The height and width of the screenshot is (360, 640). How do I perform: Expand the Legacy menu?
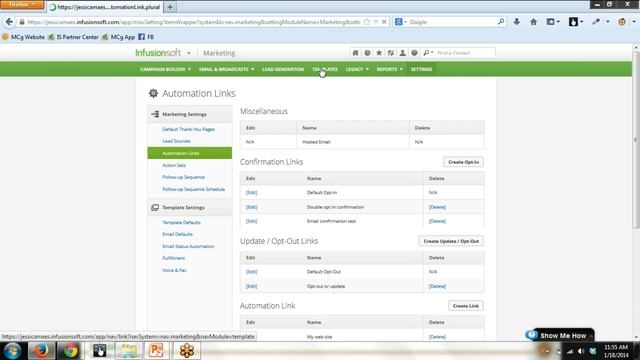[357, 69]
